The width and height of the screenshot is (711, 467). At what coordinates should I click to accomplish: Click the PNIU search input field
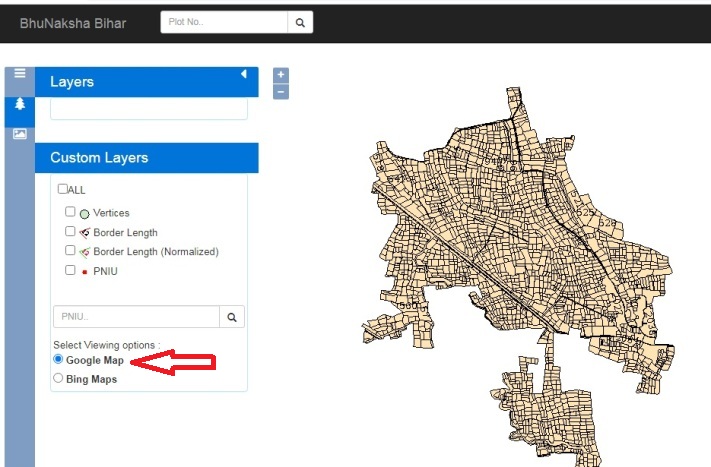tap(136, 317)
